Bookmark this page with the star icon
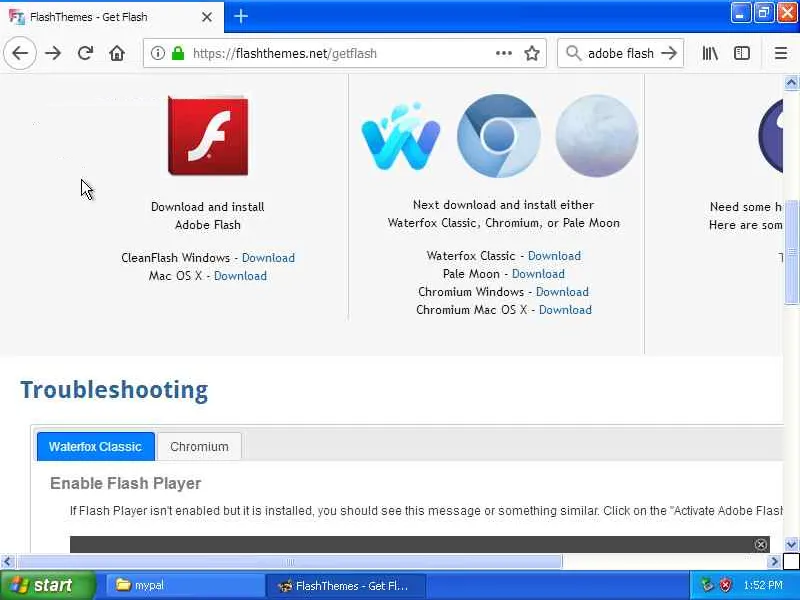 [x=532, y=53]
